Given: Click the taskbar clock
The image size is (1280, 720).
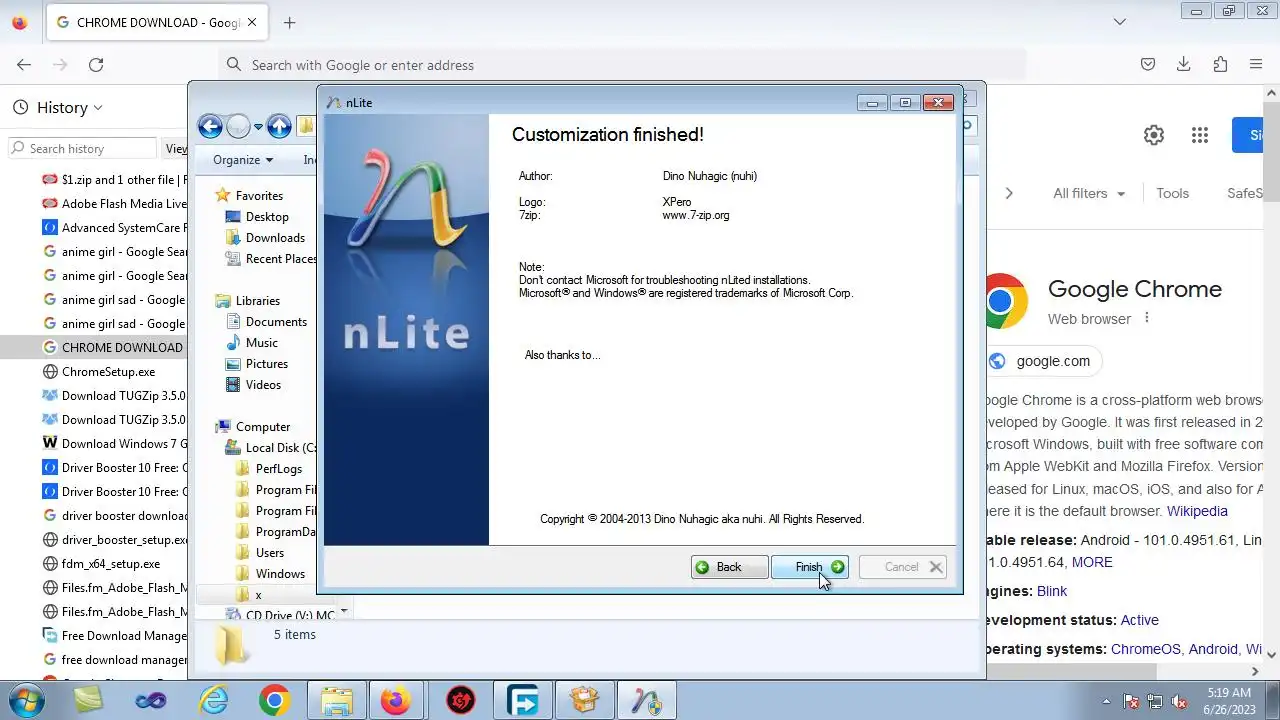Looking at the screenshot, I should 1229,700.
